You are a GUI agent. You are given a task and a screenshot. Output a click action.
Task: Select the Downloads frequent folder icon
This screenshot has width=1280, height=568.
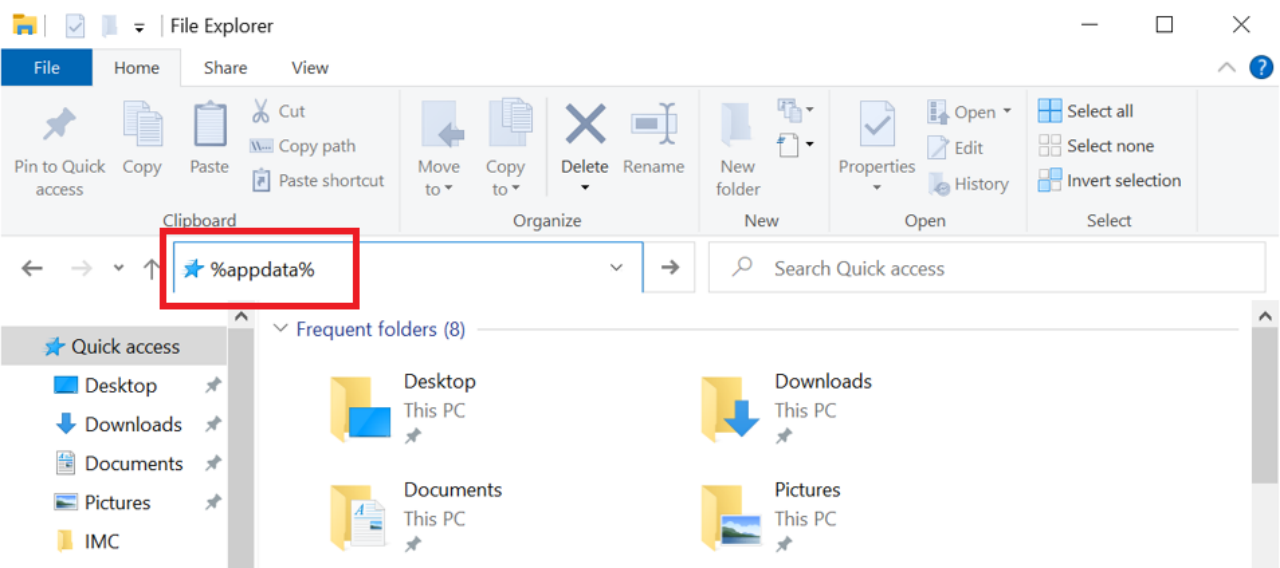click(x=730, y=409)
